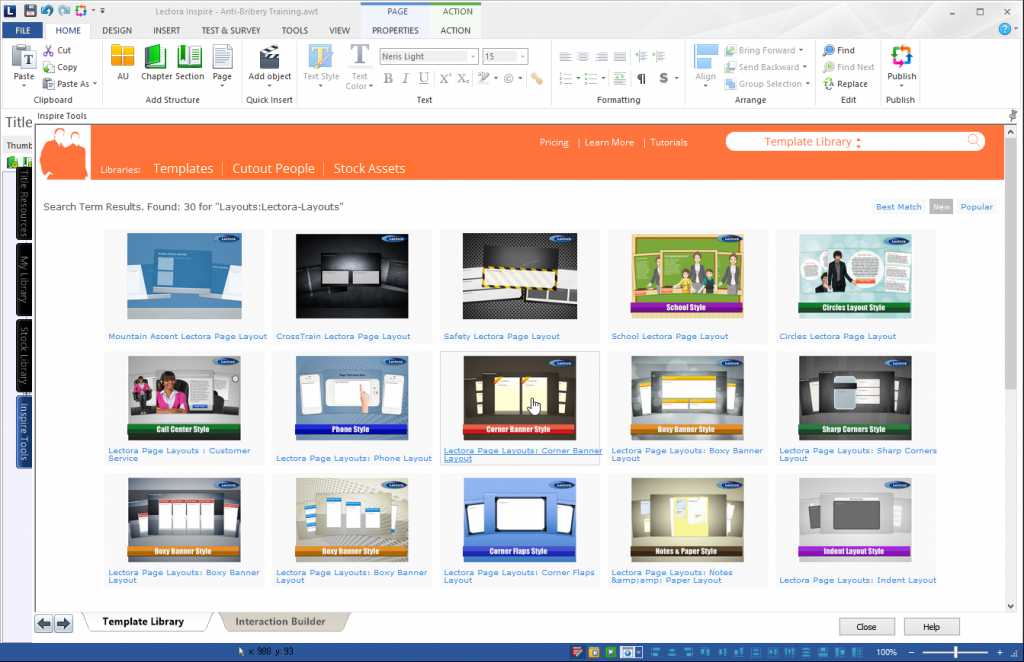Click the hyperlink chain icon in Text group
This screenshot has width=1024, height=662.
539,77
